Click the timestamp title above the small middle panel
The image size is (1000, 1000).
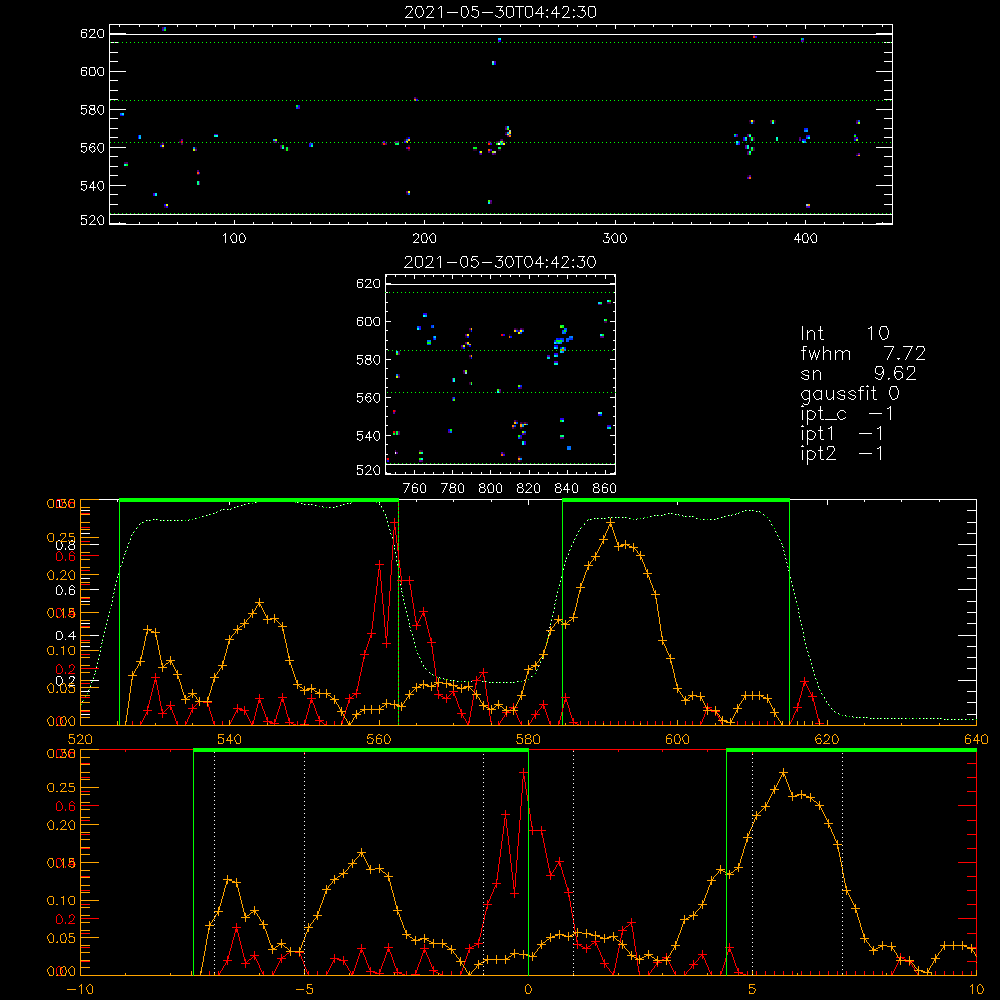pos(501,262)
